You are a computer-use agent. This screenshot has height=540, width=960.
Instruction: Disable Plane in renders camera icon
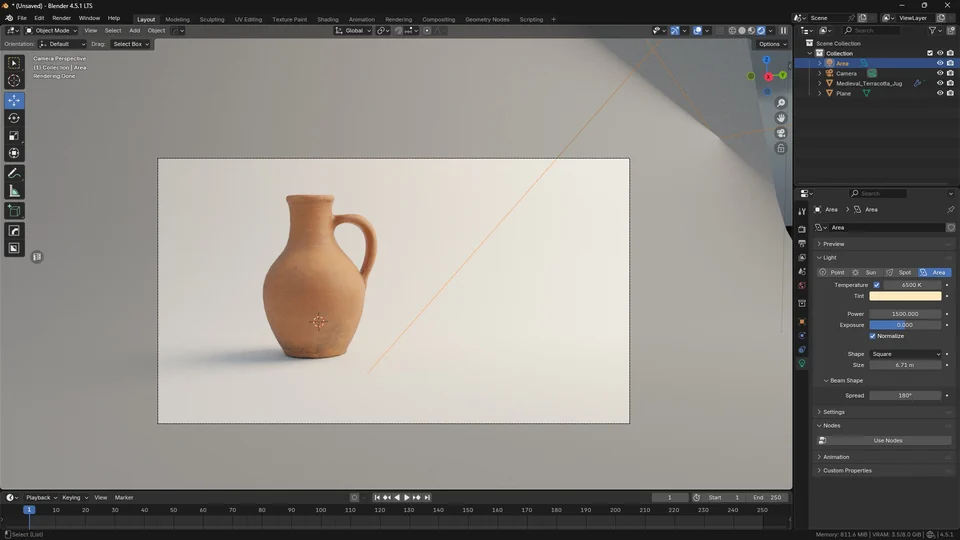pos(950,93)
